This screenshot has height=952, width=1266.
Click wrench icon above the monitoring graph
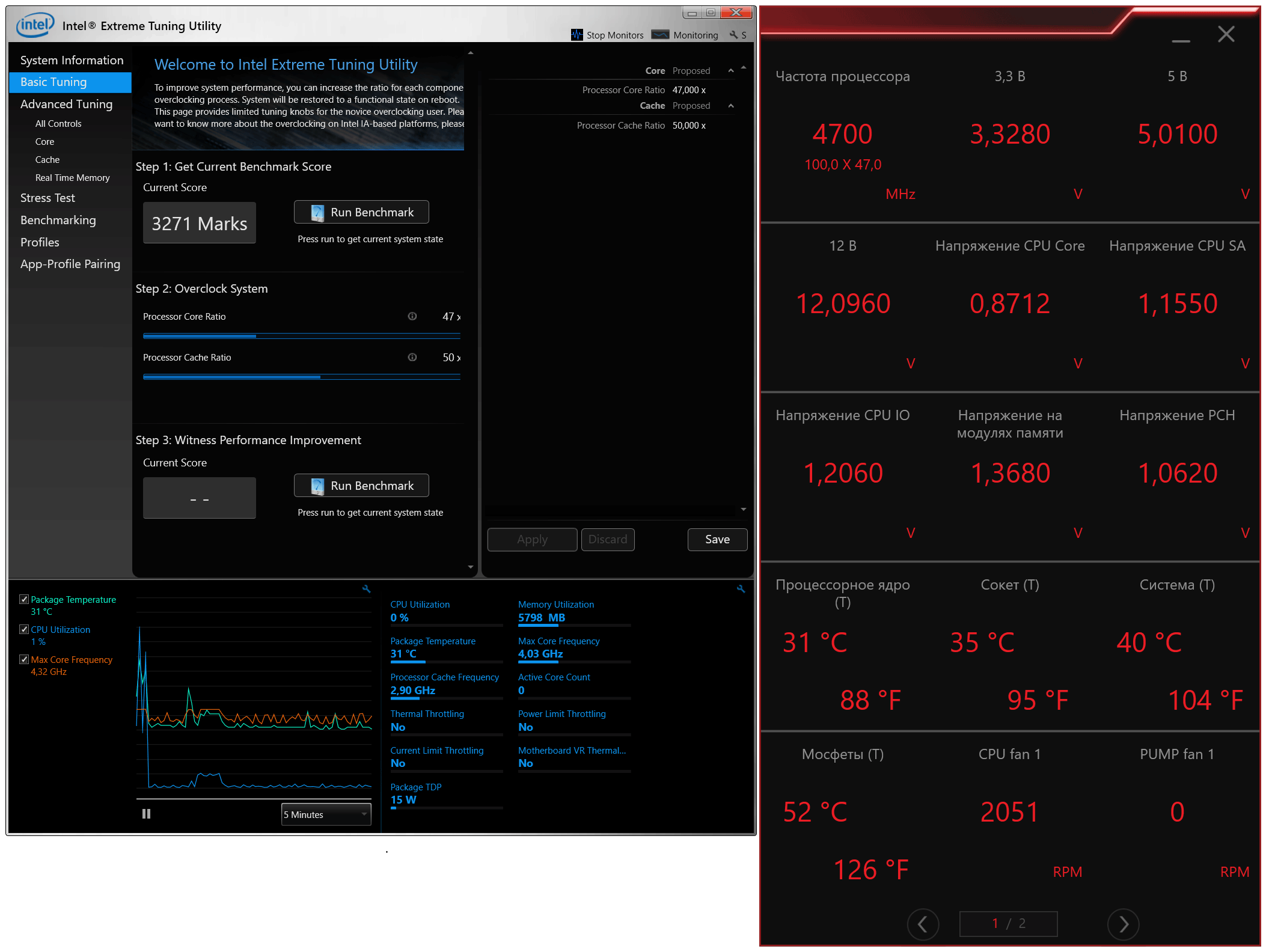(x=366, y=589)
